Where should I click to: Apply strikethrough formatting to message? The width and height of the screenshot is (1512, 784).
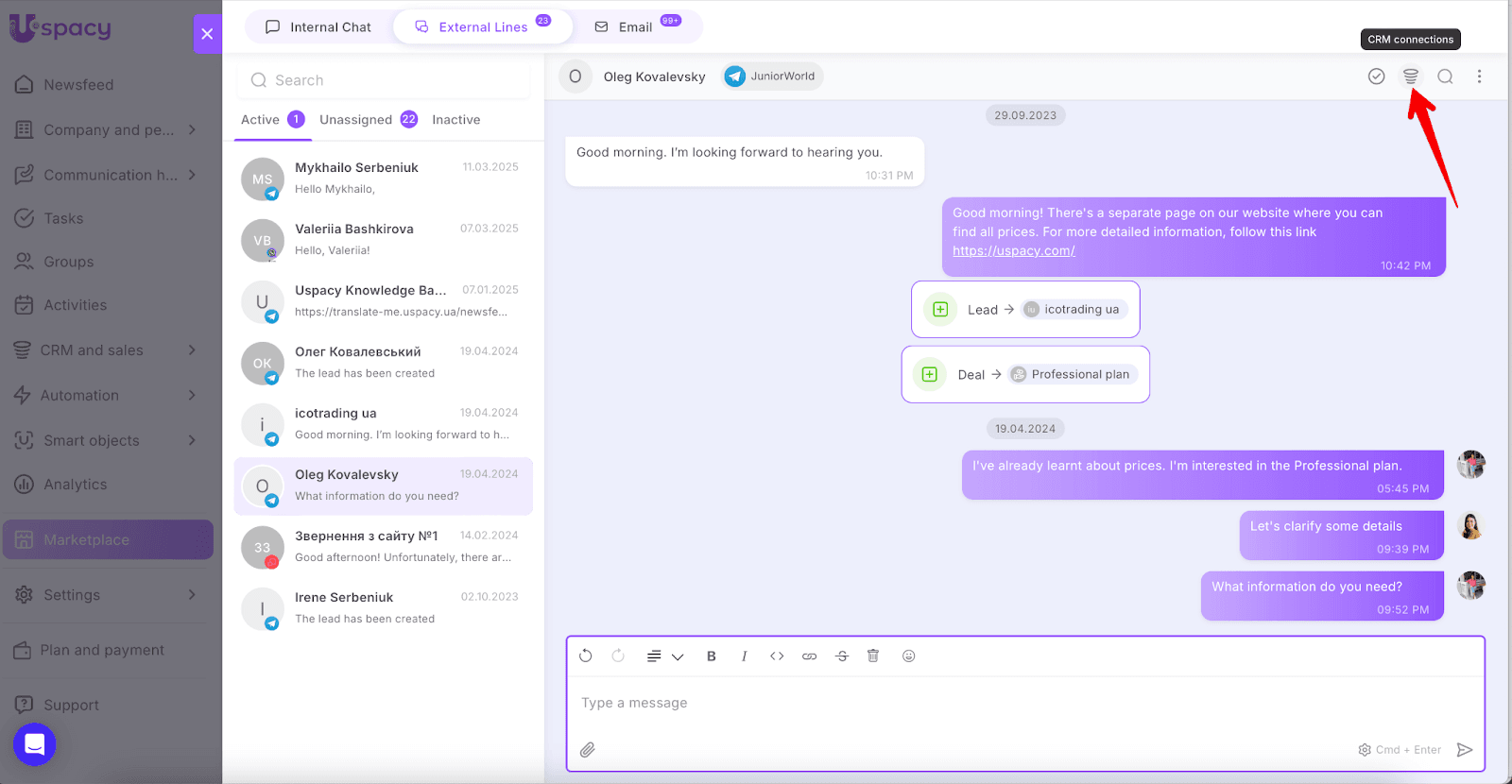pos(842,656)
